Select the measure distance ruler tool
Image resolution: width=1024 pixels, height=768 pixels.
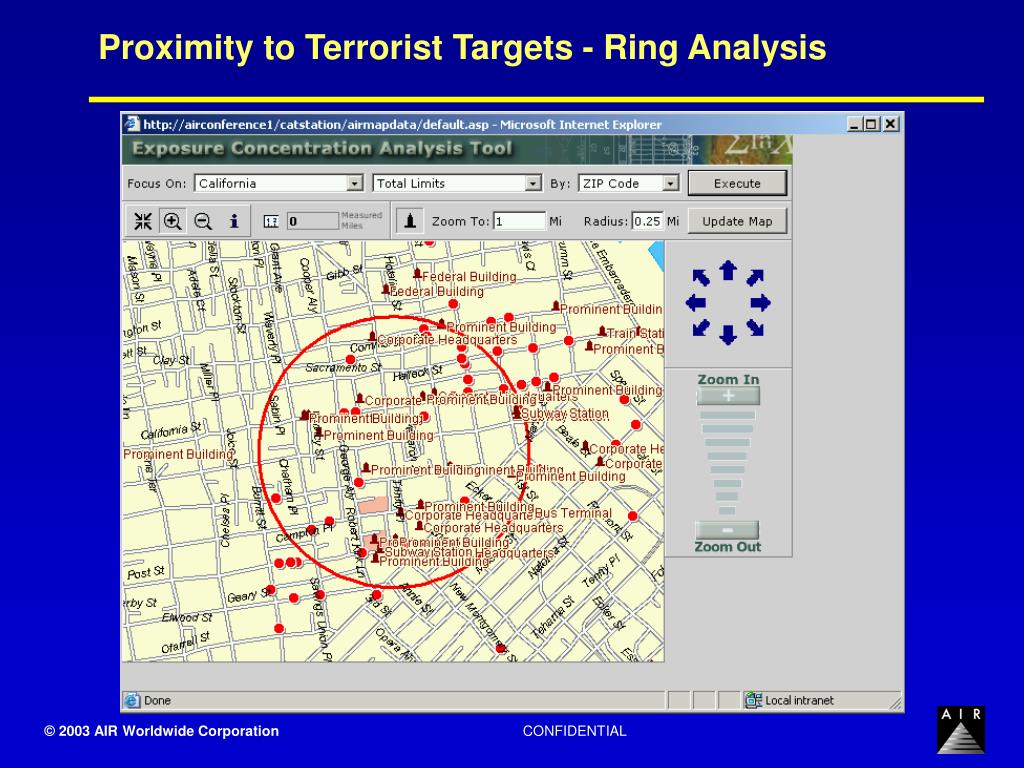coord(271,221)
